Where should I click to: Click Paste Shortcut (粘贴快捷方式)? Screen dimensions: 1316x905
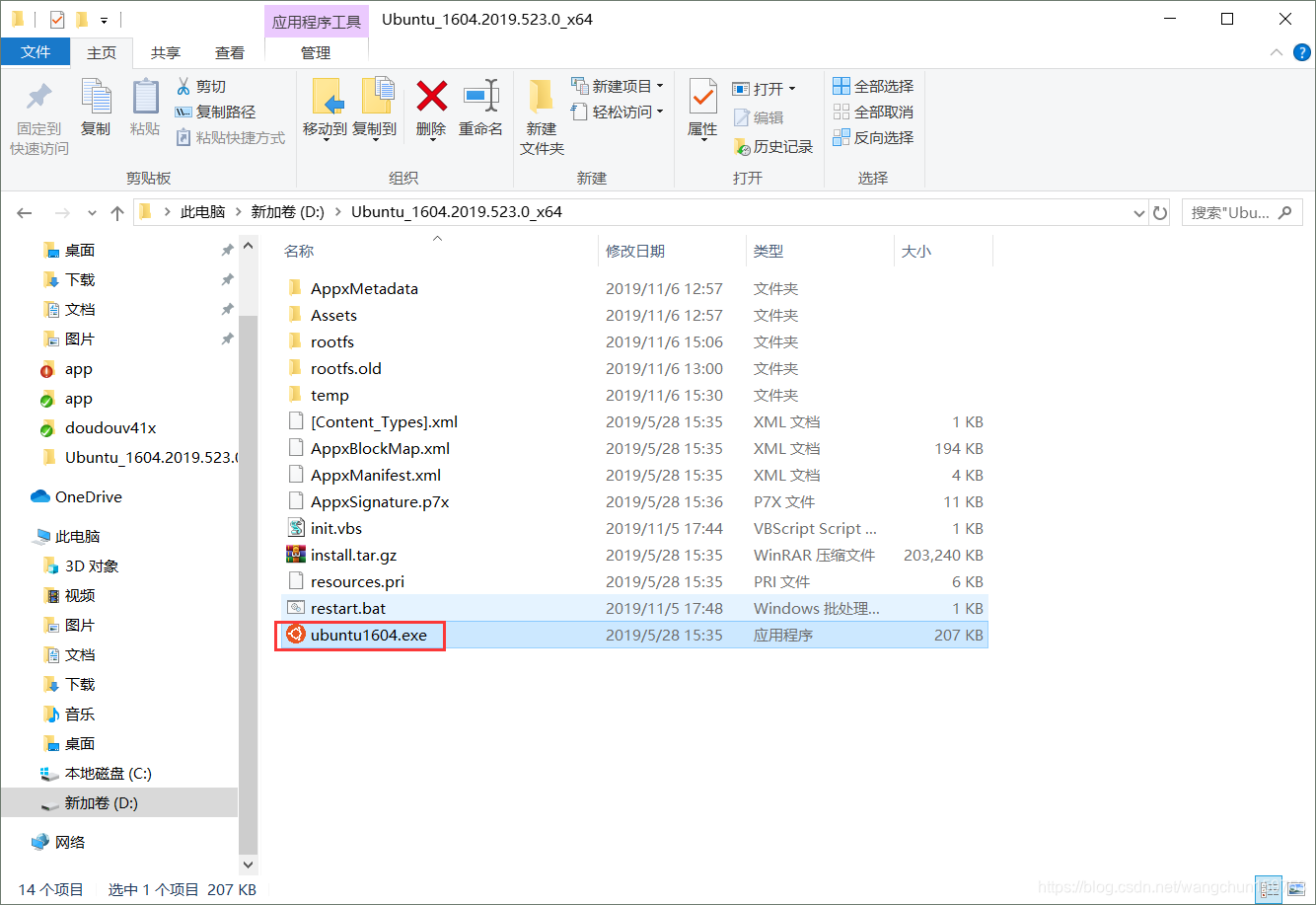click(231, 138)
